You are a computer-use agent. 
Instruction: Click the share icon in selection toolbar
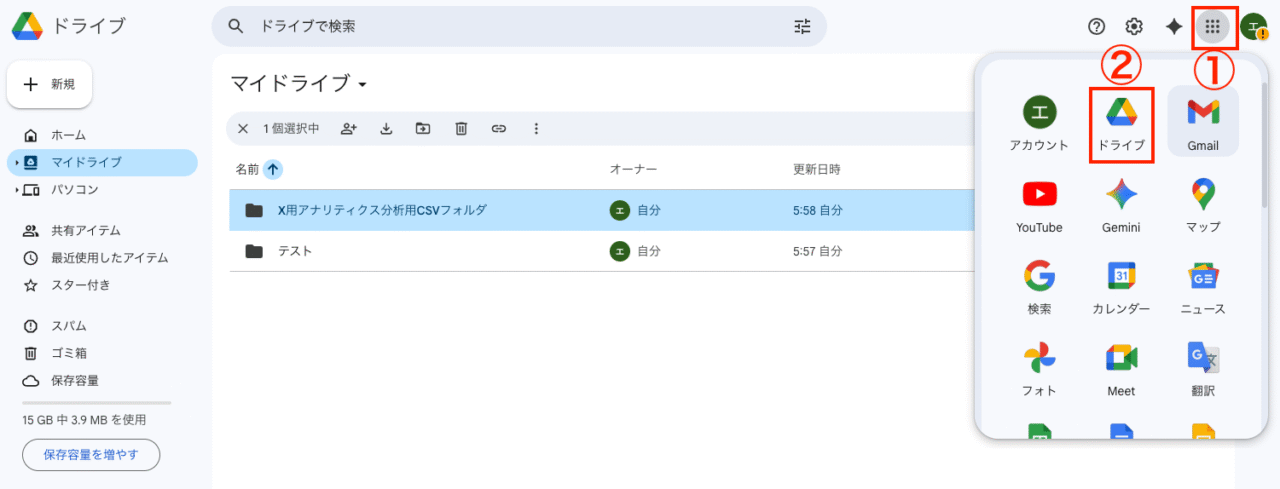pyautogui.click(x=349, y=129)
